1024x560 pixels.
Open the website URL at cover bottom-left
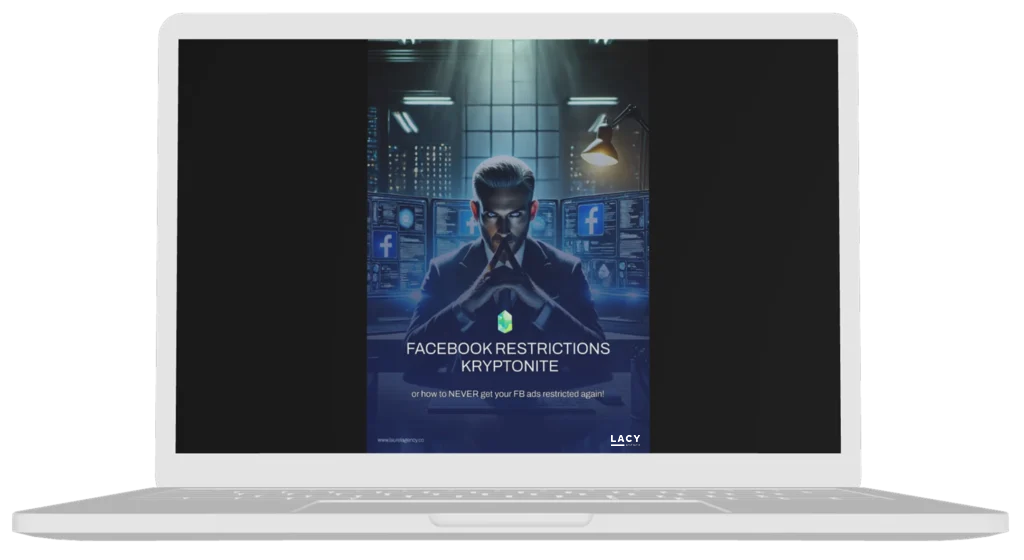pos(400,440)
